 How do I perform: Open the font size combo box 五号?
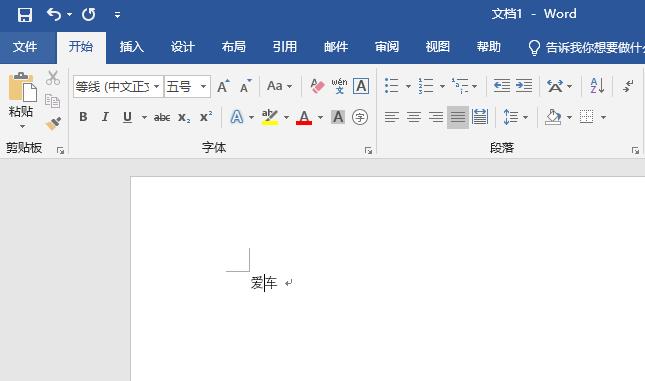(x=187, y=86)
